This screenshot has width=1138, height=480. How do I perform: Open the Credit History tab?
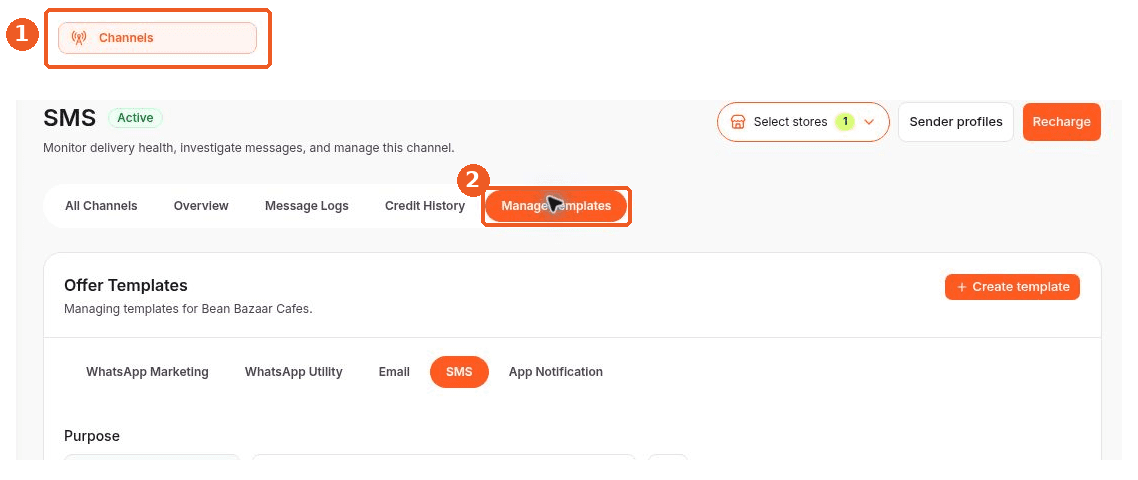(425, 206)
